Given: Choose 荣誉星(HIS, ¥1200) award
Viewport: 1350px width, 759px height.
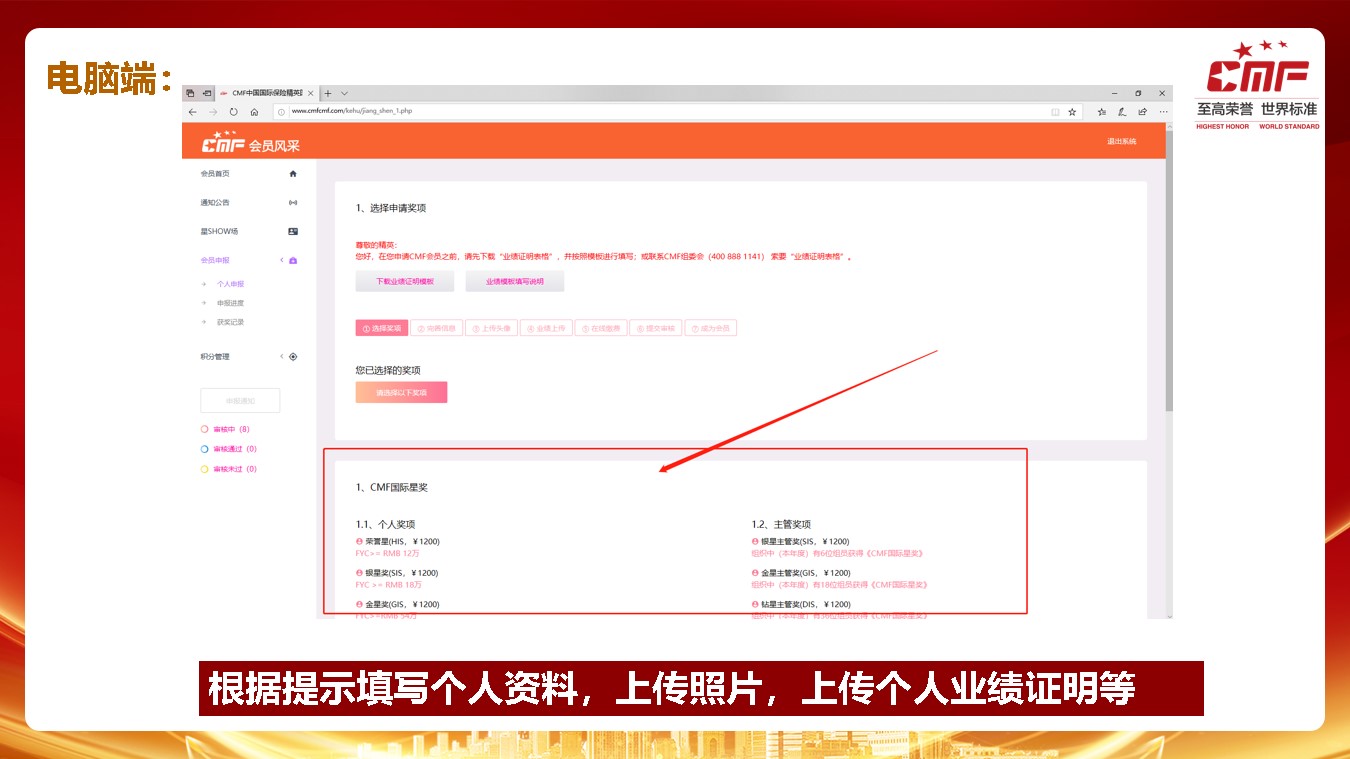Looking at the screenshot, I should (x=398, y=542).
